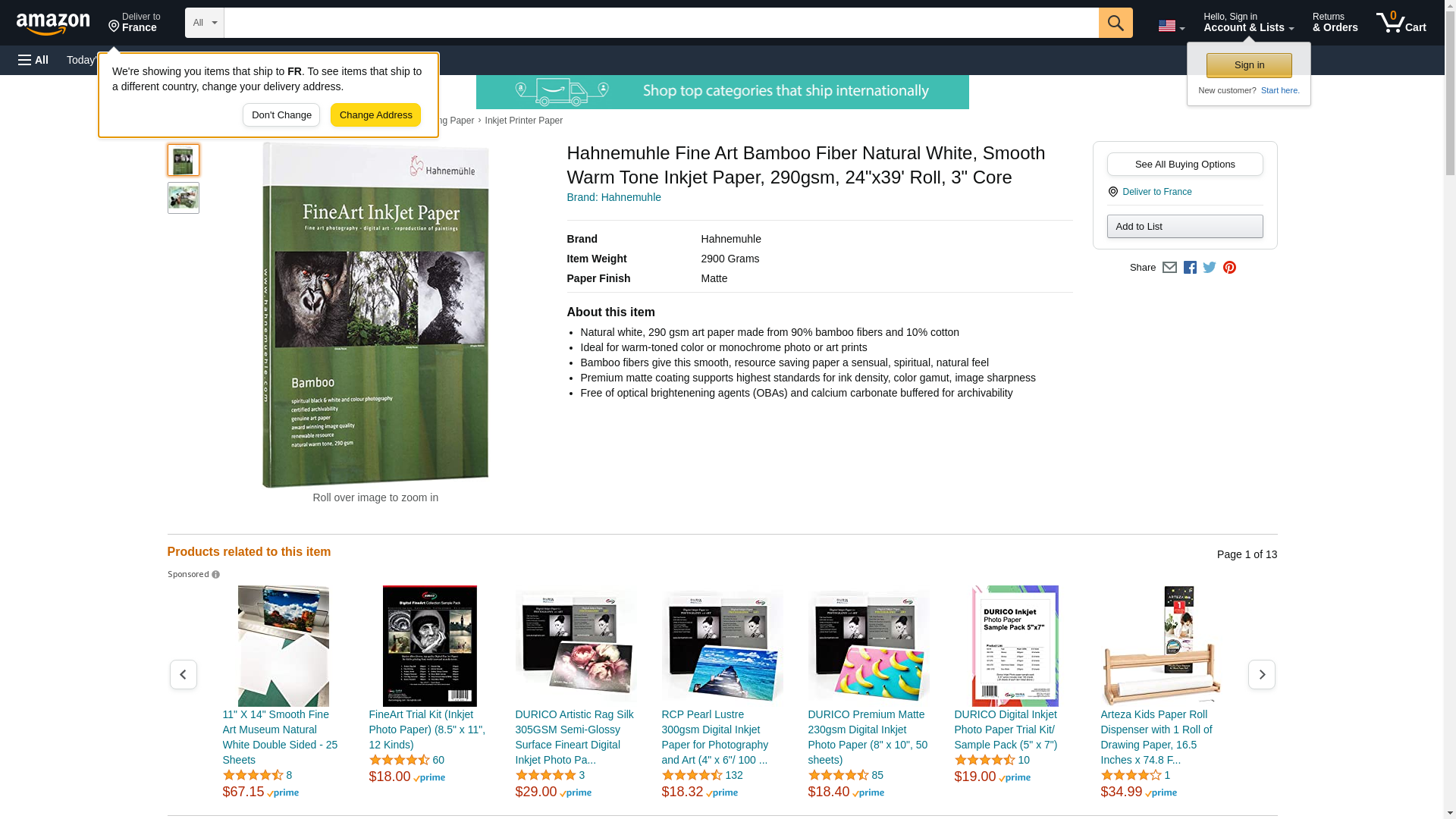This screenshot has height=819, width=1456.
Task: Click RCP Pearl Lustre product image
Action: click(723, 646)
